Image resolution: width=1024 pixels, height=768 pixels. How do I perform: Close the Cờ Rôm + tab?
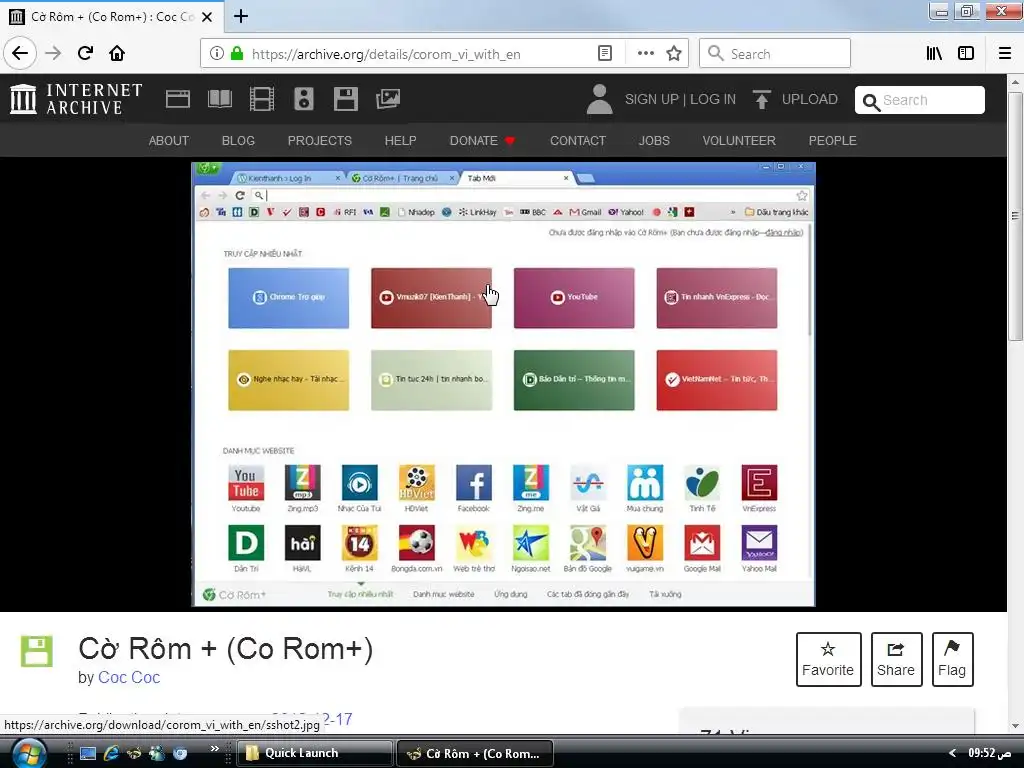(x=207, y=17)
